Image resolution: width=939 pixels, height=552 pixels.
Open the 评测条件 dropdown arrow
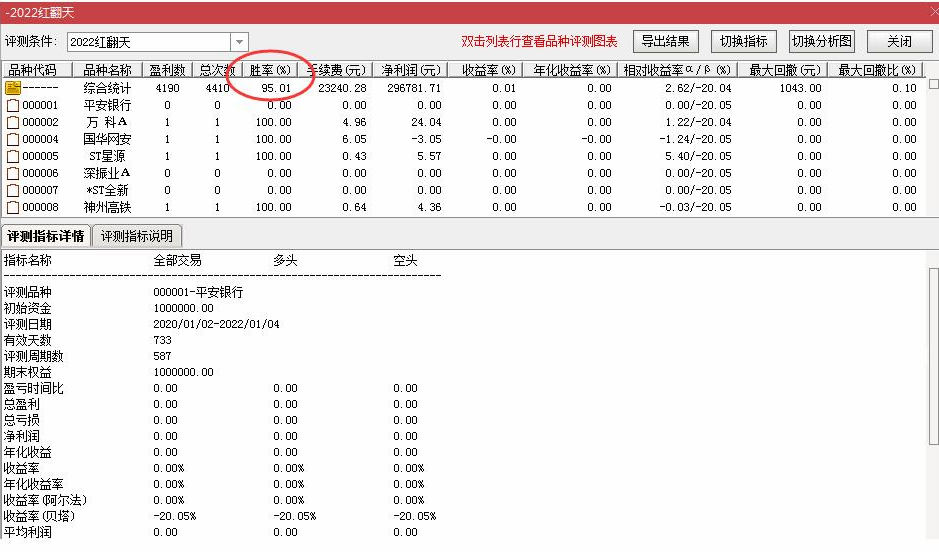point(239,42)
